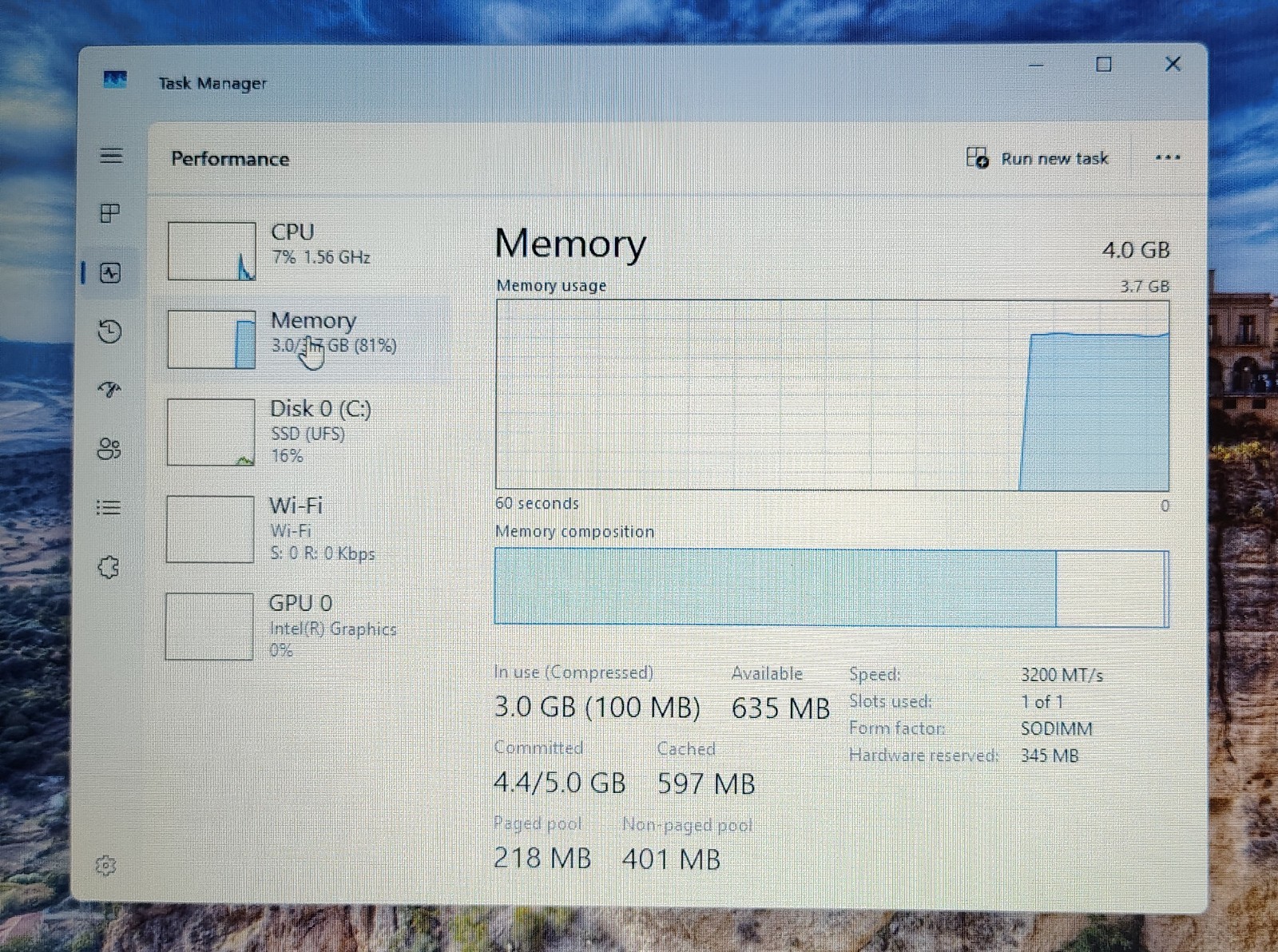1278x952 pixels.
Task: Click the Run new task icon
Action: coord(977,157)
